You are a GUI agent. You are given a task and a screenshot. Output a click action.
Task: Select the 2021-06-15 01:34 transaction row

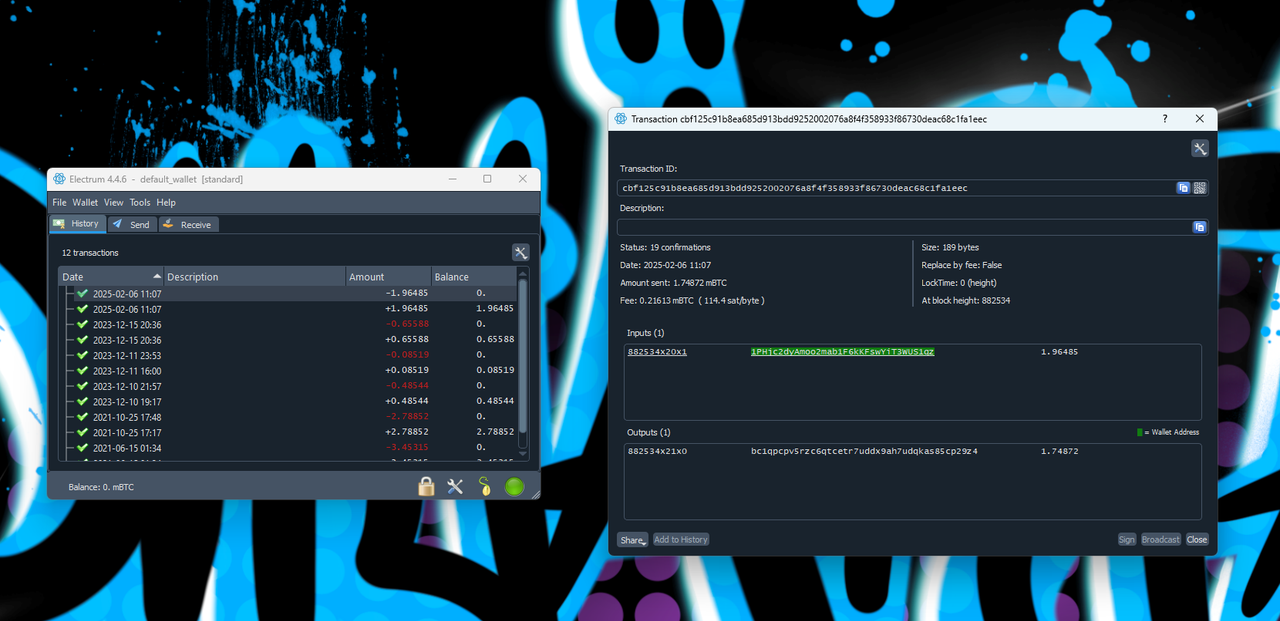point(288,448)
